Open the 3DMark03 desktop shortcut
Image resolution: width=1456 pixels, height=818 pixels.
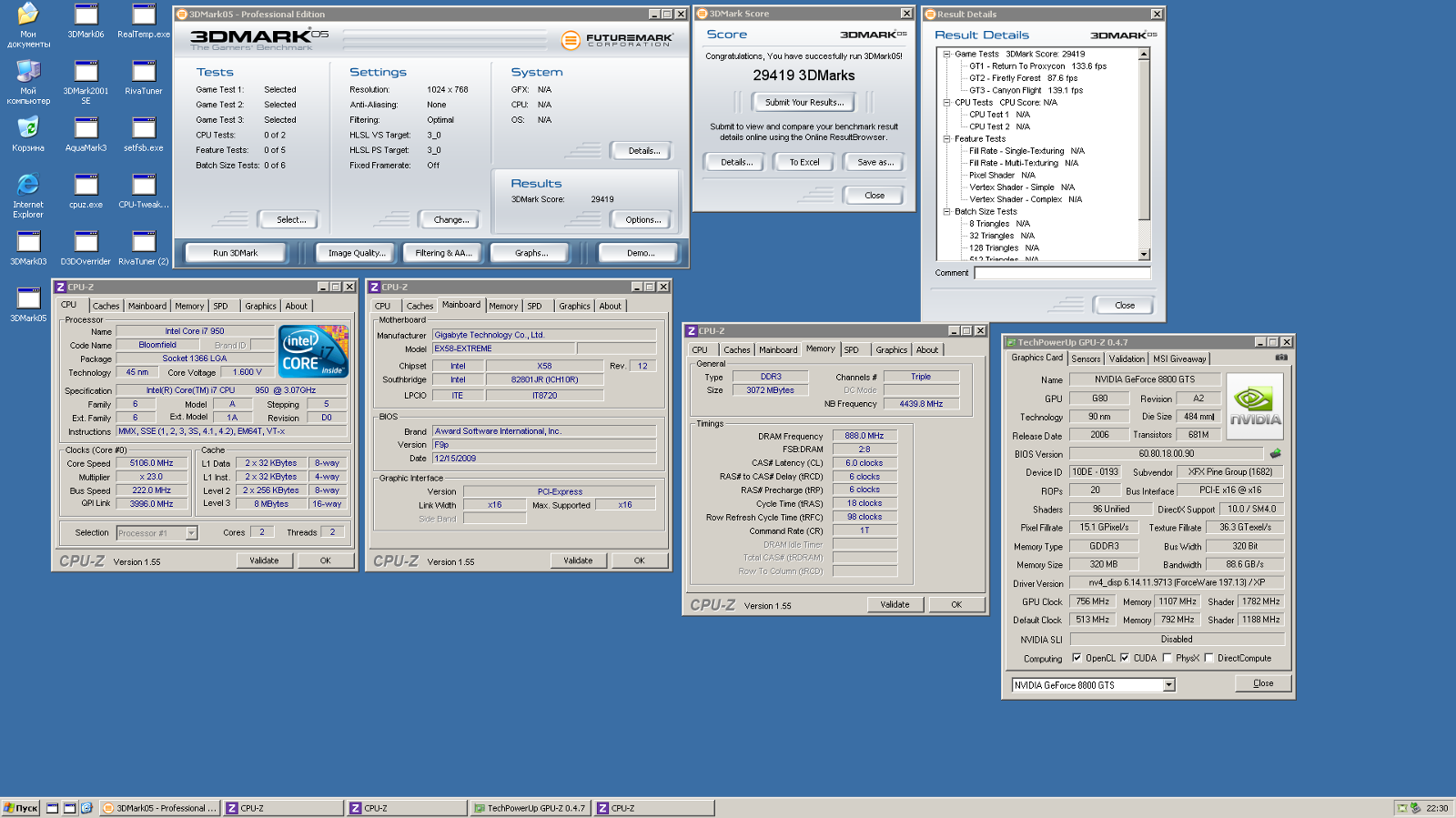(28, 247)
